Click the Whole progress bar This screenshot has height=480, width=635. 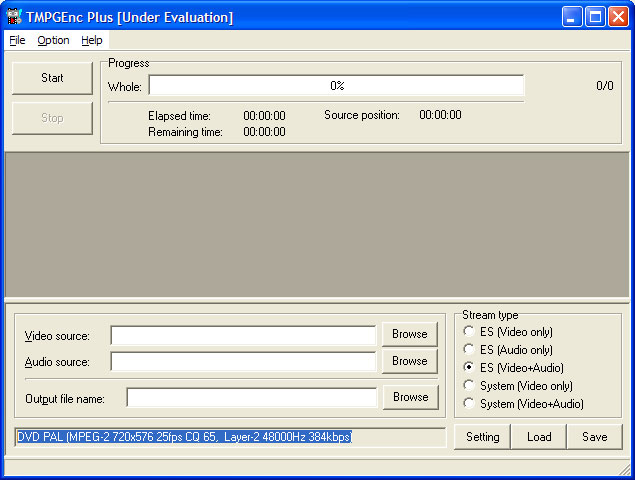[337, 85]
